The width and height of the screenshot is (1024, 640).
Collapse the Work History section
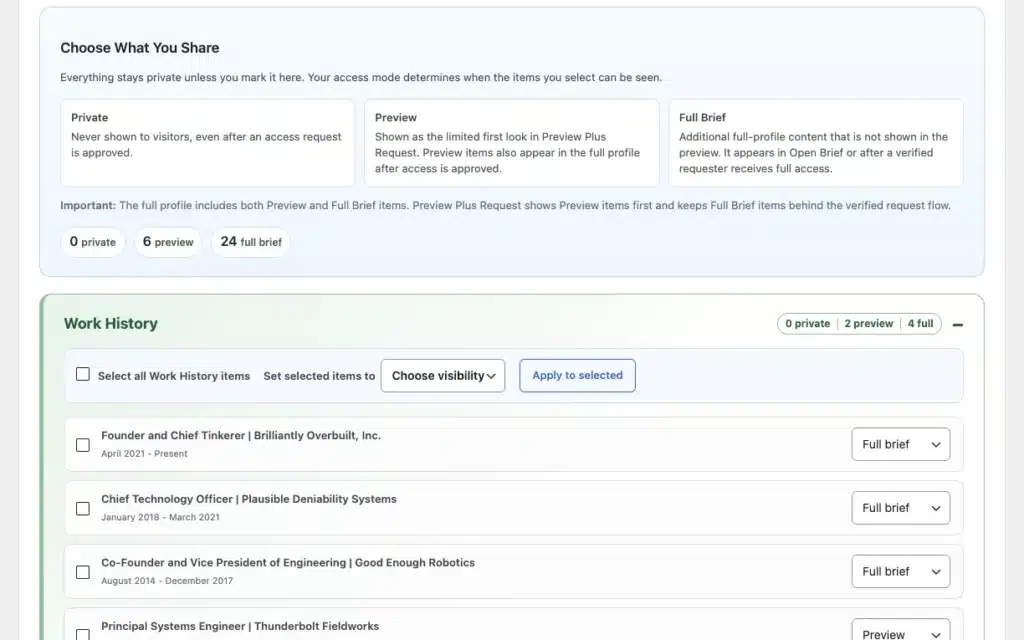click(957, 325)
